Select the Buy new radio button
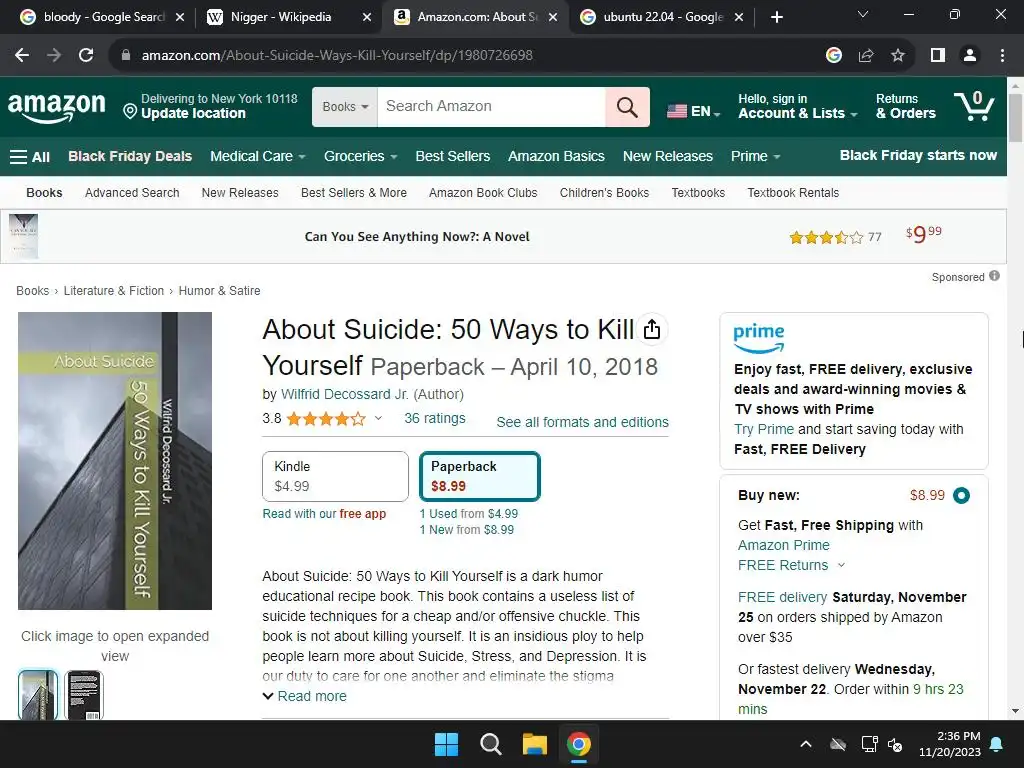1024x768 pixels. pyautogui.click(x=961, y=496)
